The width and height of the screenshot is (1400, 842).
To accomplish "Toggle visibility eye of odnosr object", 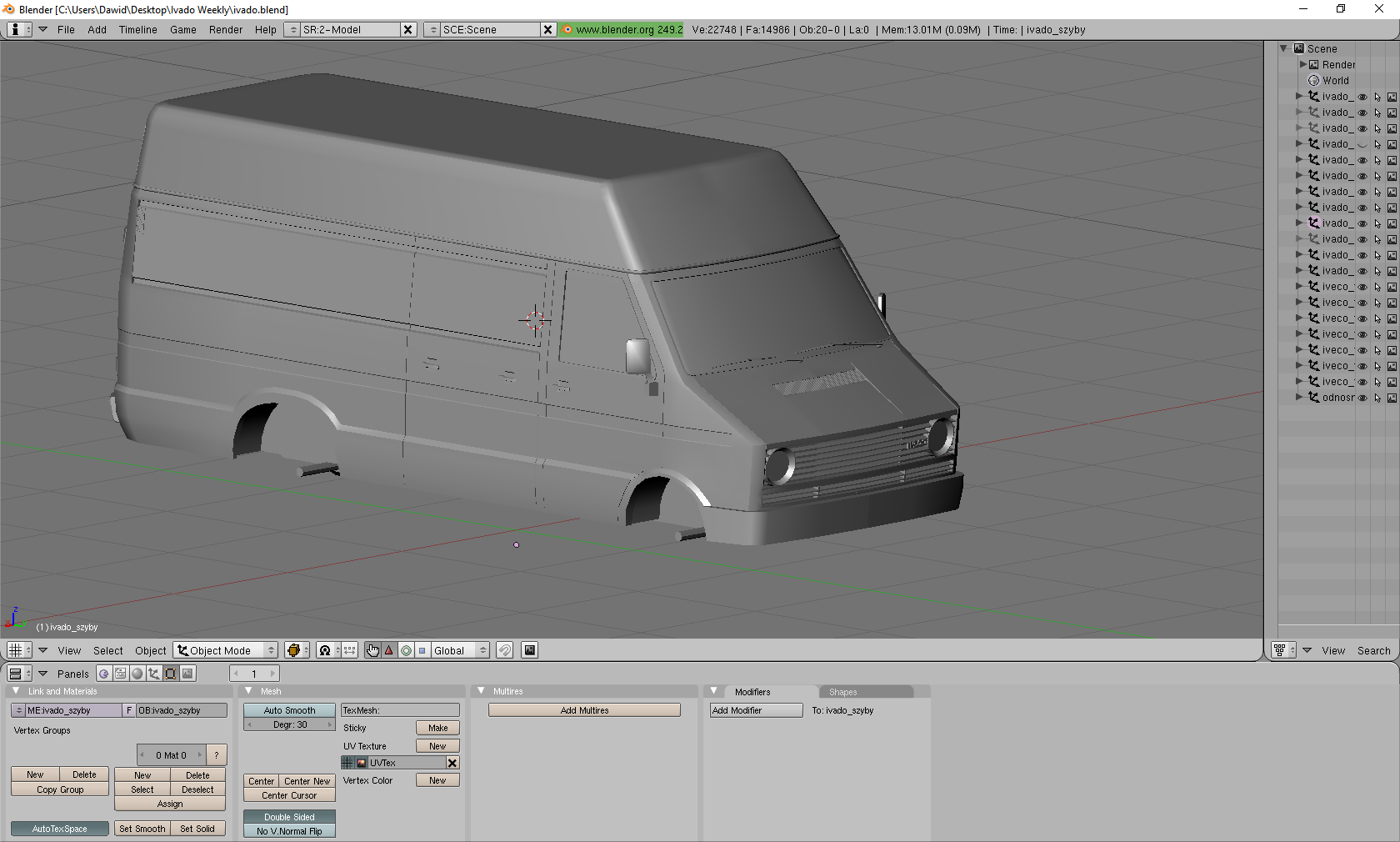I will coord(1362,398).
